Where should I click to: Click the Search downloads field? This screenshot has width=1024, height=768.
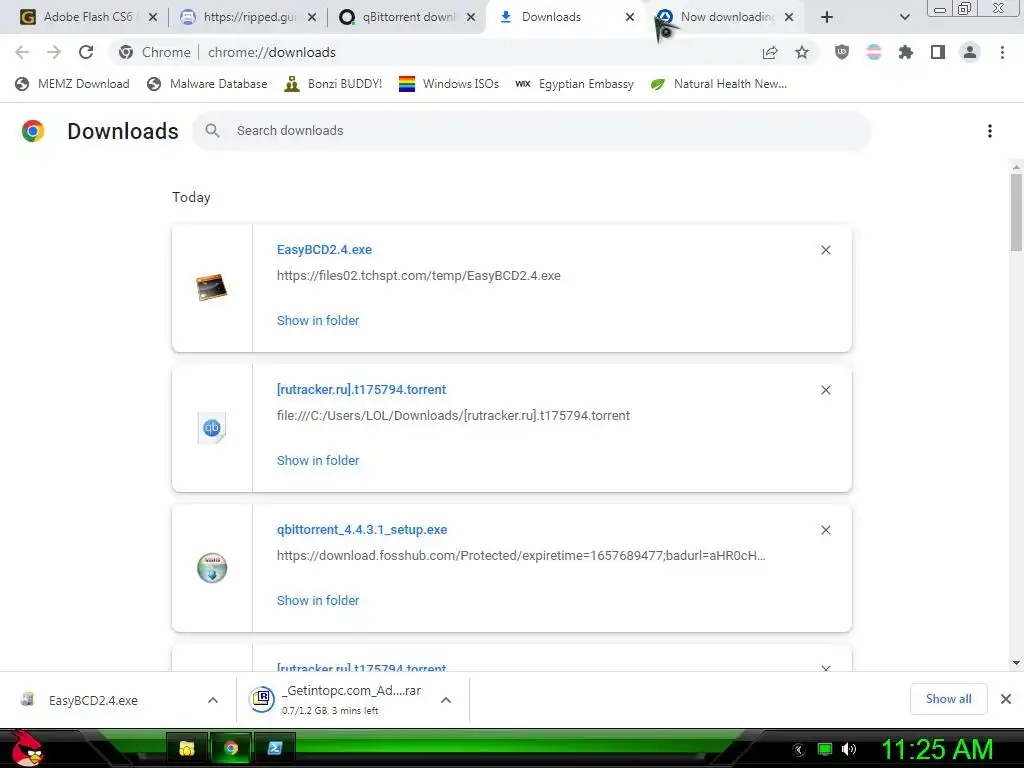[x=532, y=131]
